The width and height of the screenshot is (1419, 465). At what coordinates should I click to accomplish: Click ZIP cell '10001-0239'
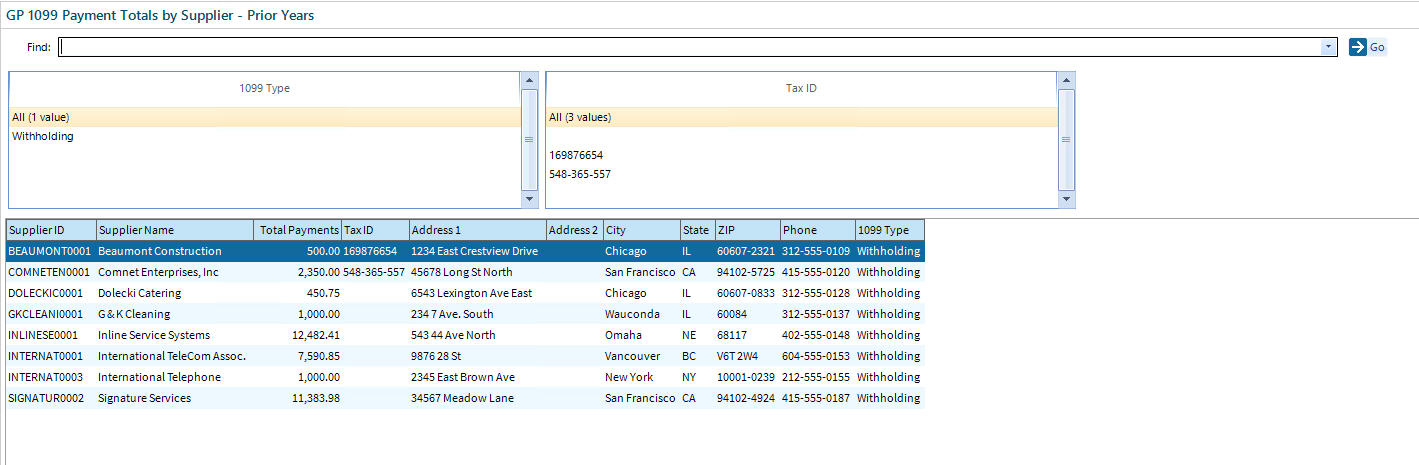click(x=747, y=377)
